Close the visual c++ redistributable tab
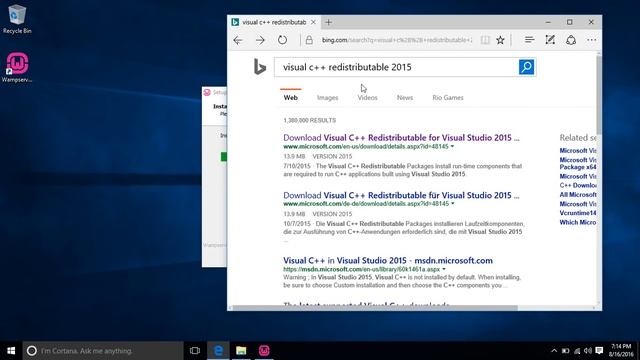Image resolution: width=640 pixels, height=360 pixels. click(x=313, y=22)
